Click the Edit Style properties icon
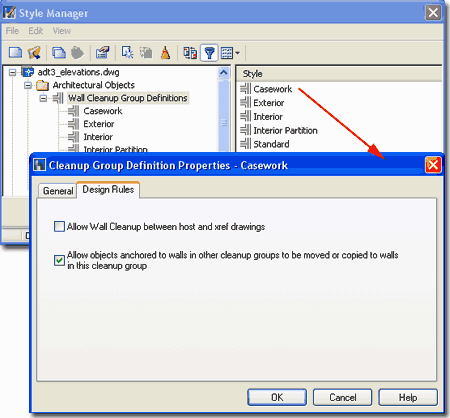The width and height of the screenshot is (450, 418). (x=102, y=52)
